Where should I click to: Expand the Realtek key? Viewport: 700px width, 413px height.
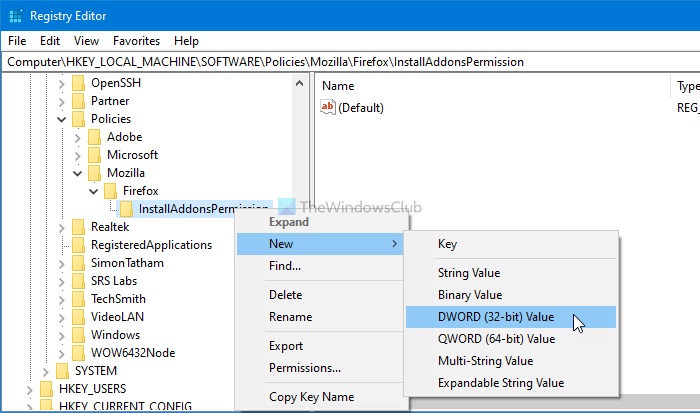point(62,228)
